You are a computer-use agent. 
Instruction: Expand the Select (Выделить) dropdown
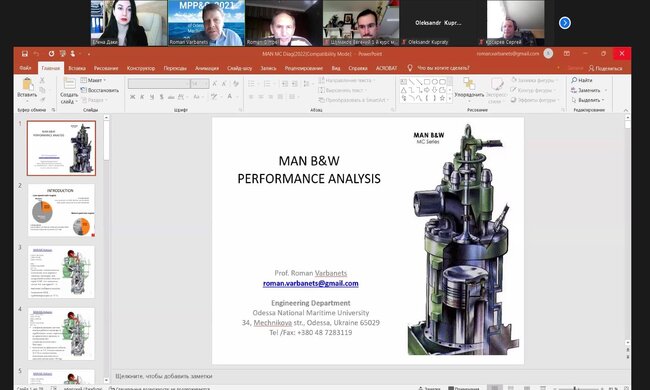point(588,100)
